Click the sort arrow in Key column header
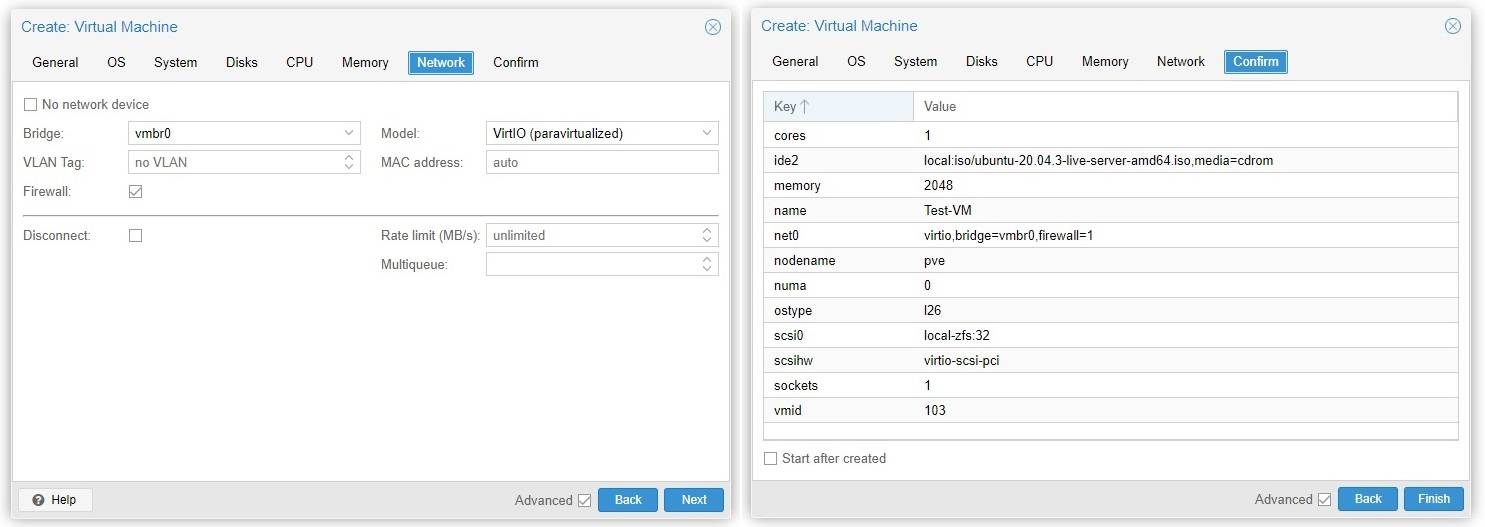Screen dimensions: 1485x527 point(805,107)
